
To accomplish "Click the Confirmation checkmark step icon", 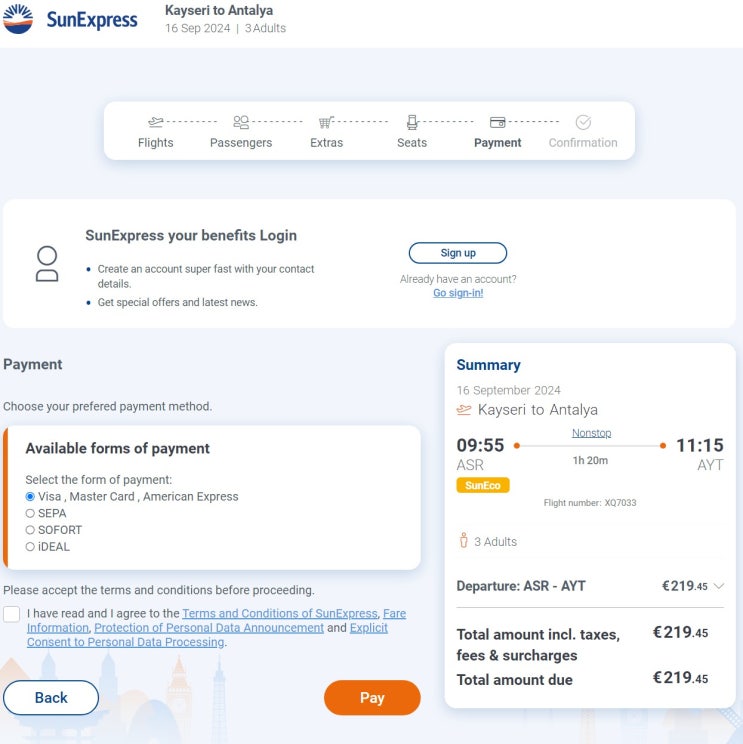I will [583, 122].
